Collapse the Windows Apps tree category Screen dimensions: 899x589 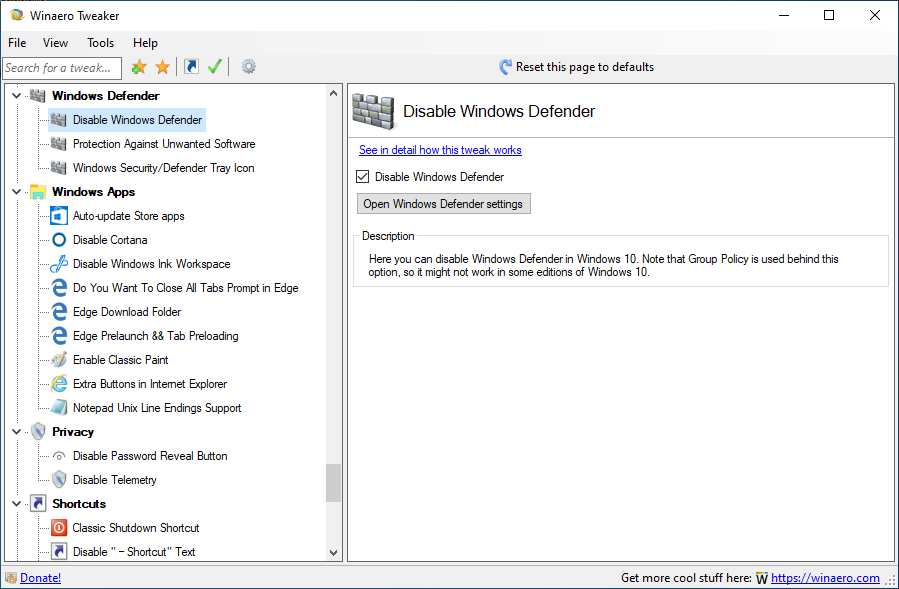[x=16, y=192]
